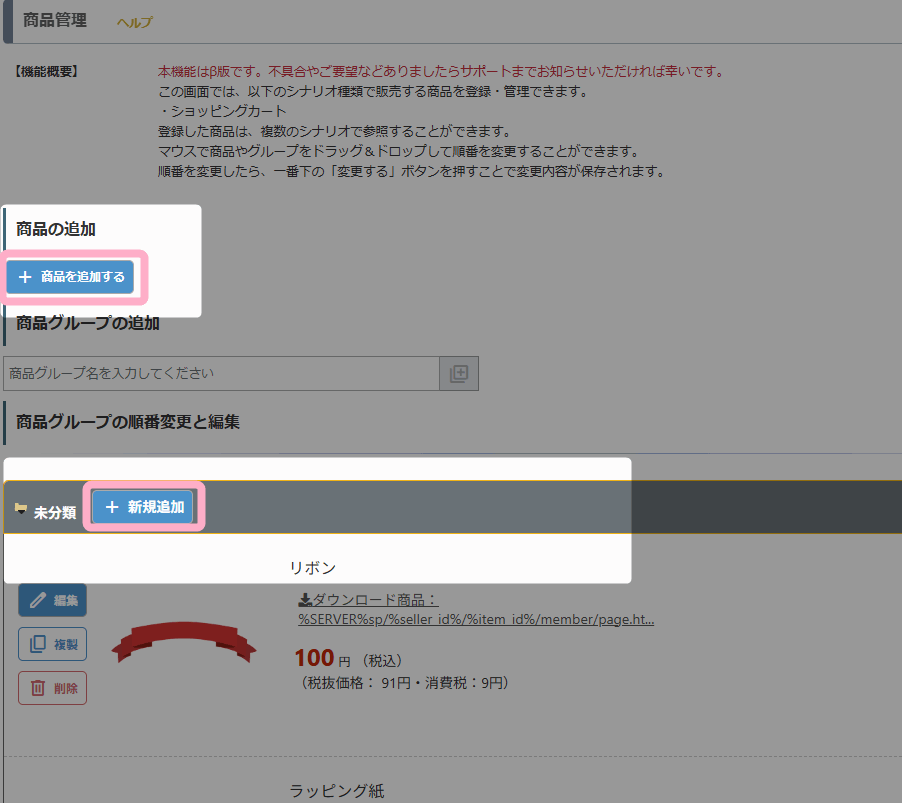Viewport: 902px width, 803px height.
Task: Click the 削除 button for リボン
Action: click(52, 688)
